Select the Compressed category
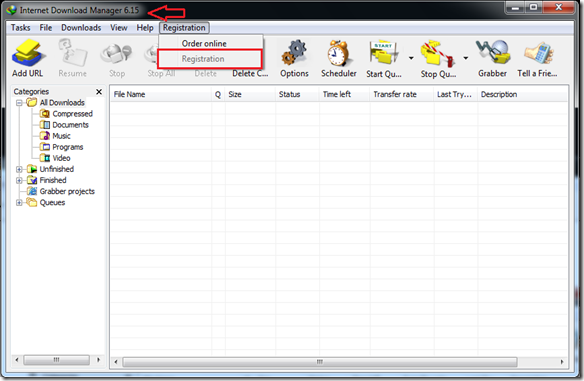This screenshot has height=381, width=584. [x=72, y=114]
